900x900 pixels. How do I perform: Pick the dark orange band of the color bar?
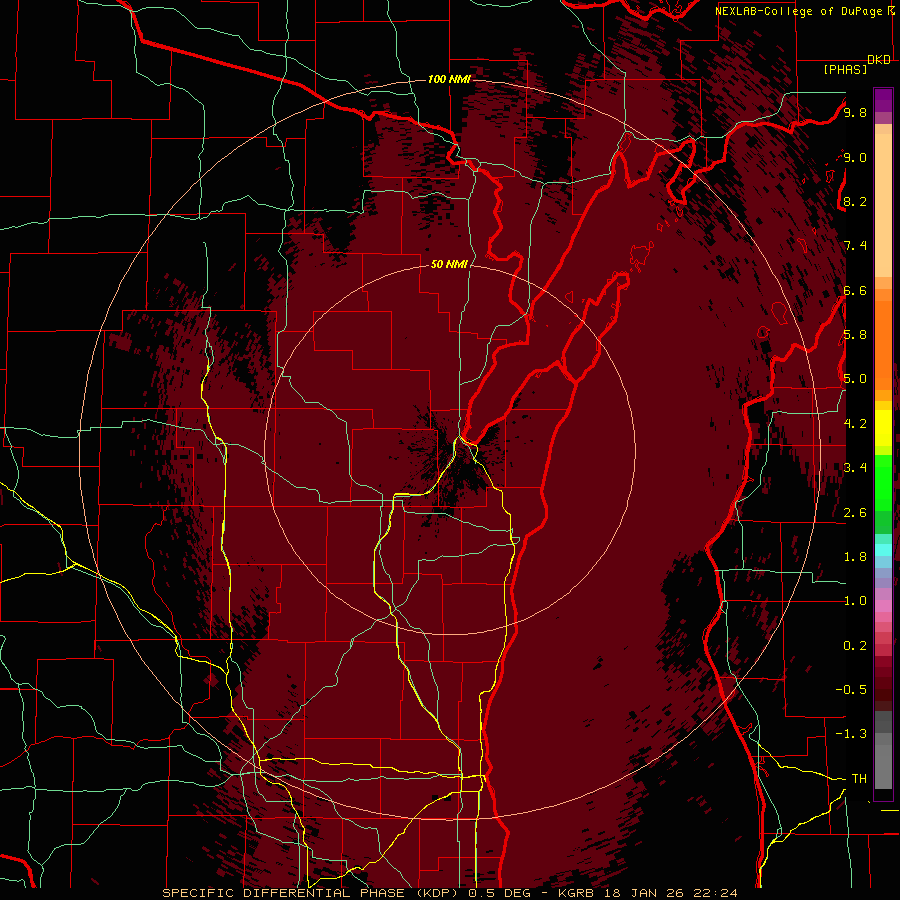point(883,346)
